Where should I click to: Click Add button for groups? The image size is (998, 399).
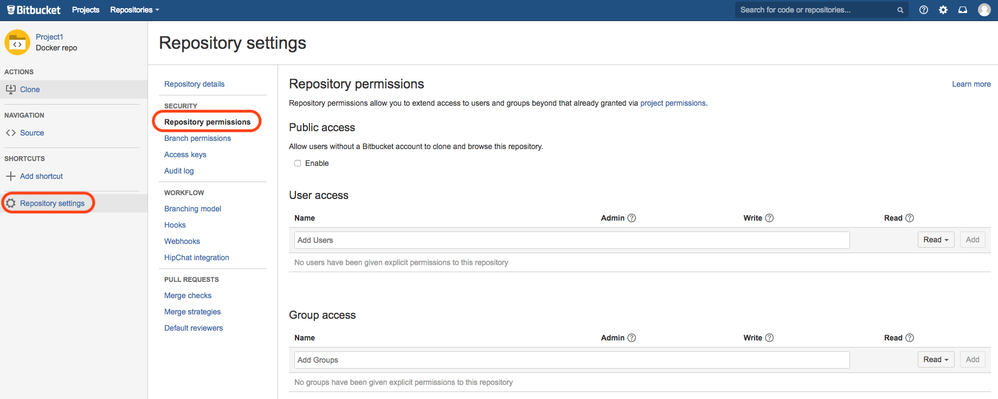click(973, 360)
